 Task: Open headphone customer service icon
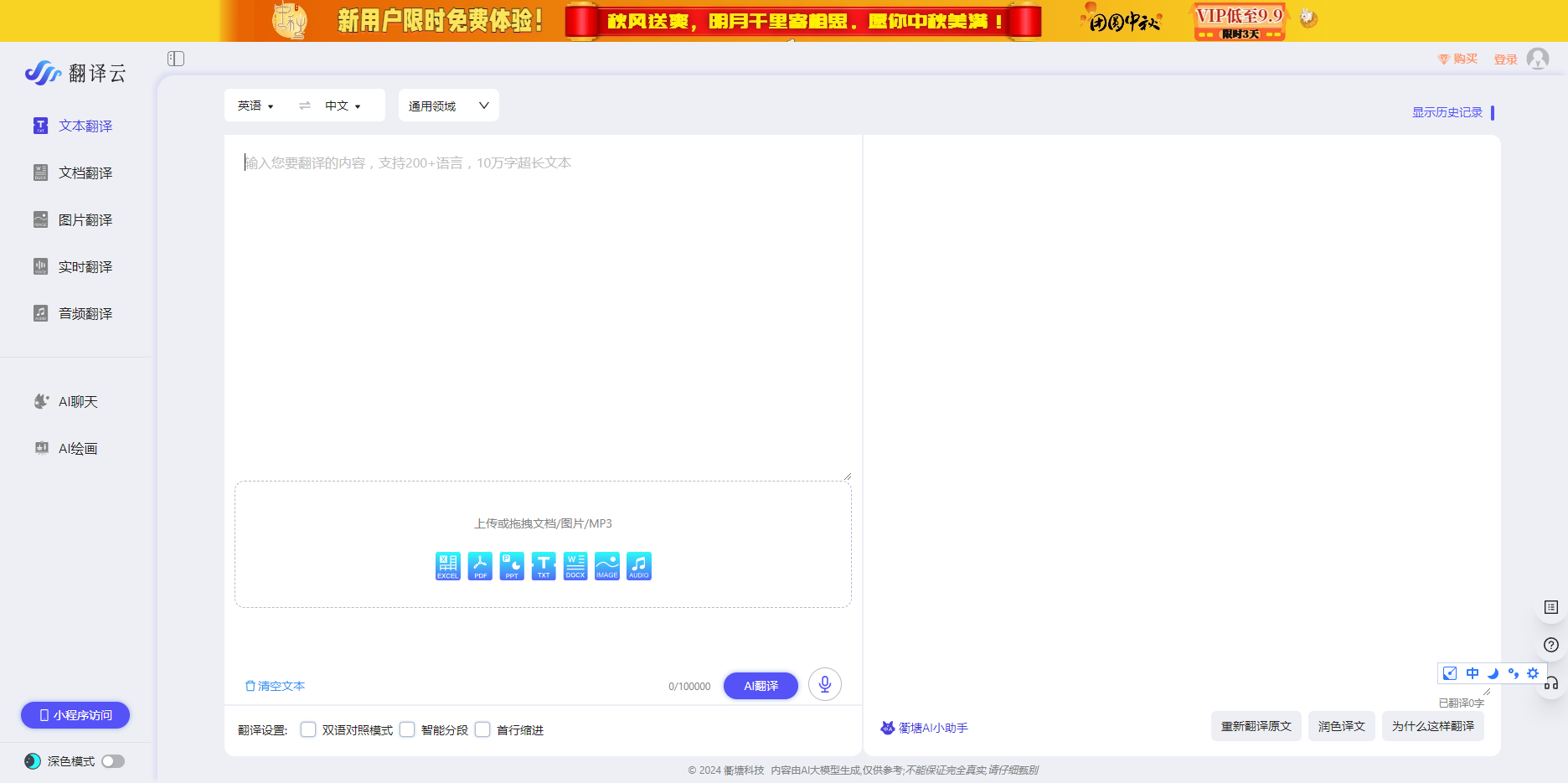point(1552,683)
